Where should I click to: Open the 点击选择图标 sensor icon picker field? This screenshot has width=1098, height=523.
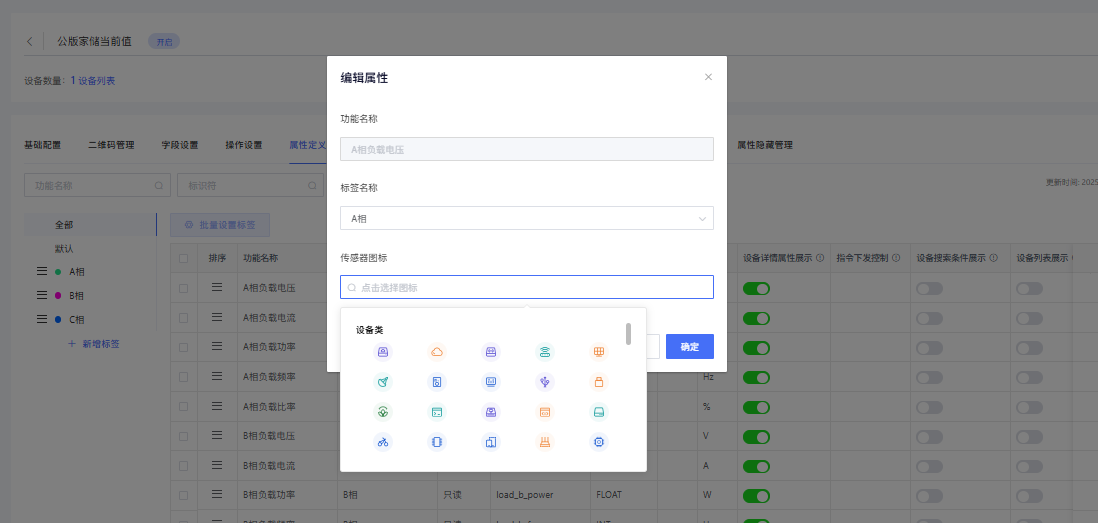point(526,287)
